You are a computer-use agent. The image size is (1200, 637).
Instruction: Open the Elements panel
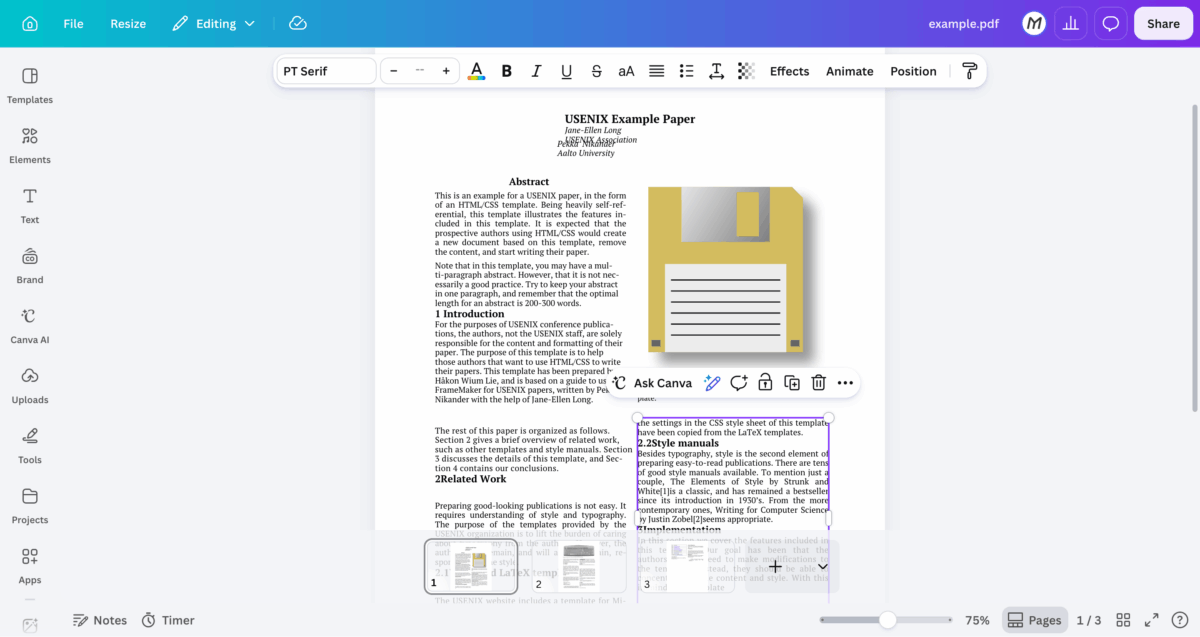tap(30, 145)
